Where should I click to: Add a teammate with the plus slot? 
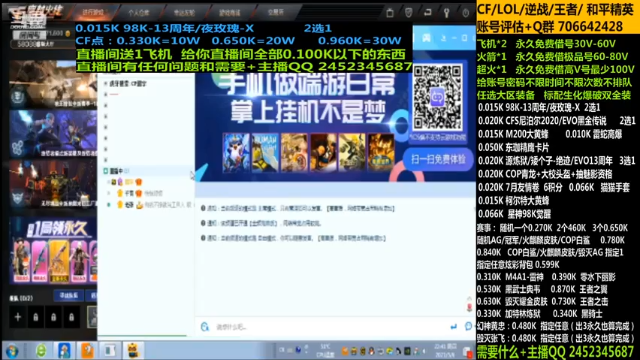18,317
